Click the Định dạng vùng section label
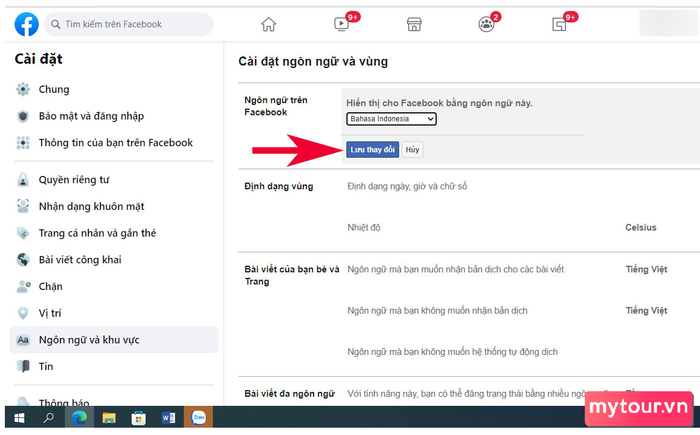This screenshot has height=435, width=700. point(279,186)
